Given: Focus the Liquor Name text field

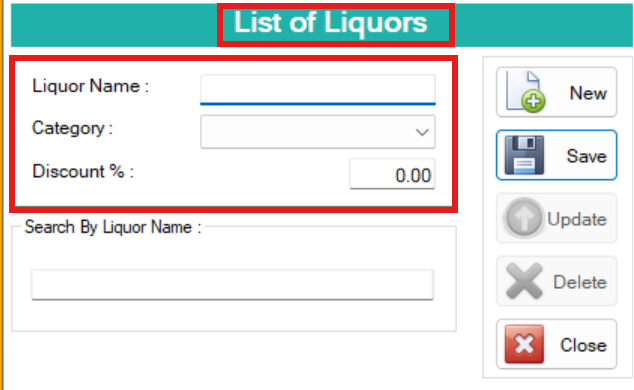Looking at the screenshot, I should coord(318,90).
